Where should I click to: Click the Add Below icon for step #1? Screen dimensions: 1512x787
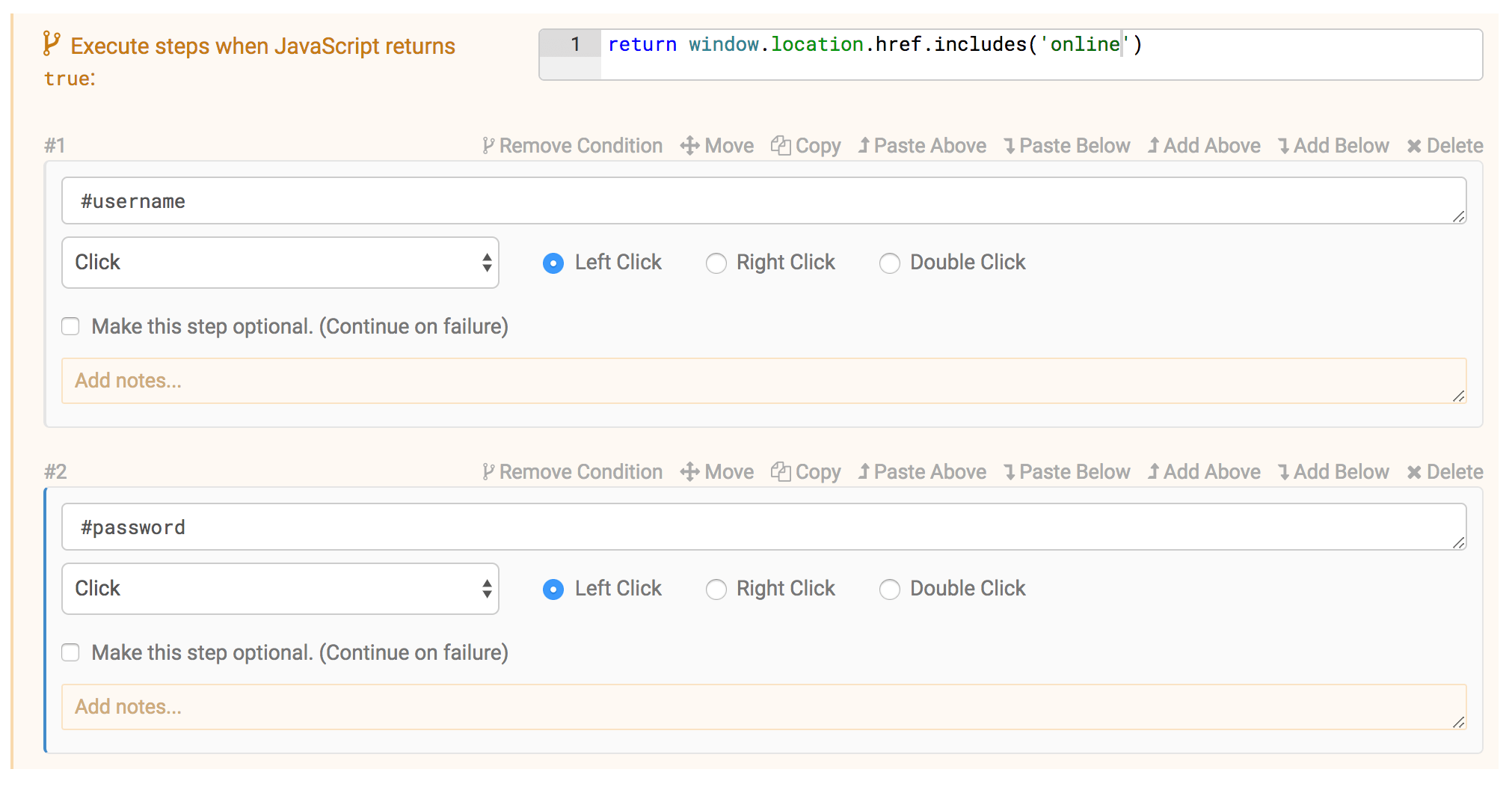[x=1285, y=146]
